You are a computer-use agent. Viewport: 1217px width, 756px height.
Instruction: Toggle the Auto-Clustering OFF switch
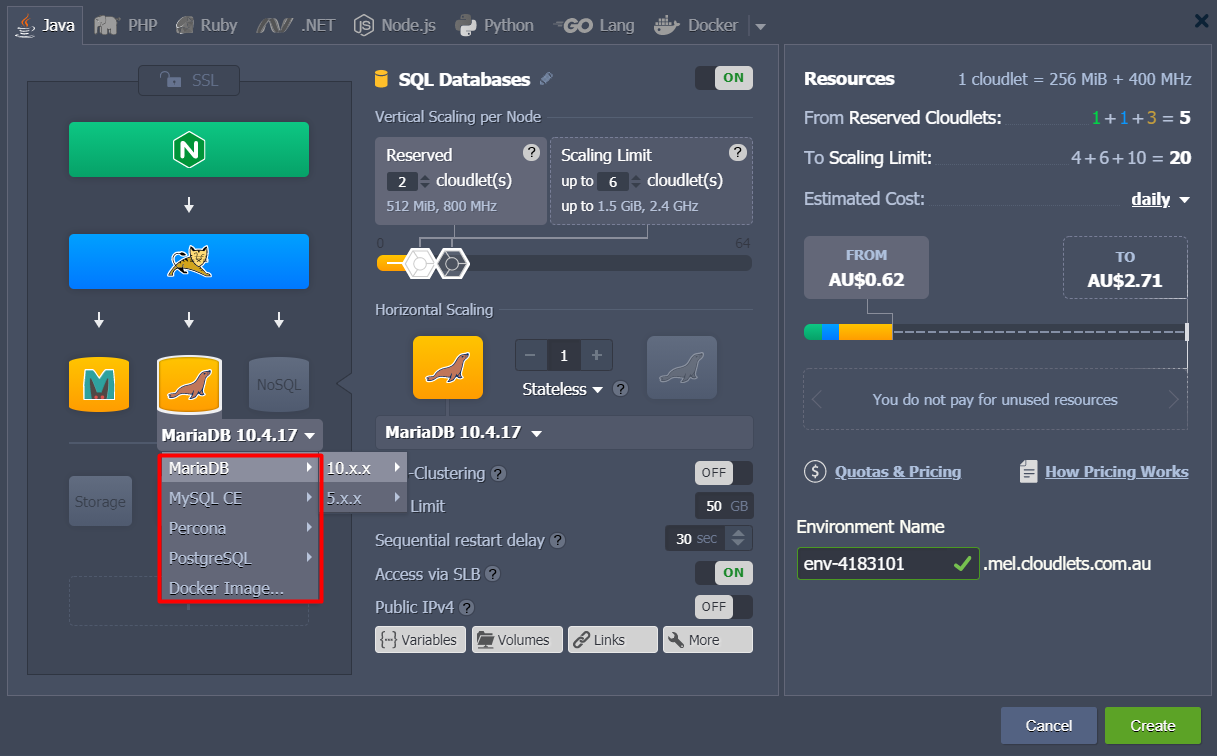[x=724, y=473]
